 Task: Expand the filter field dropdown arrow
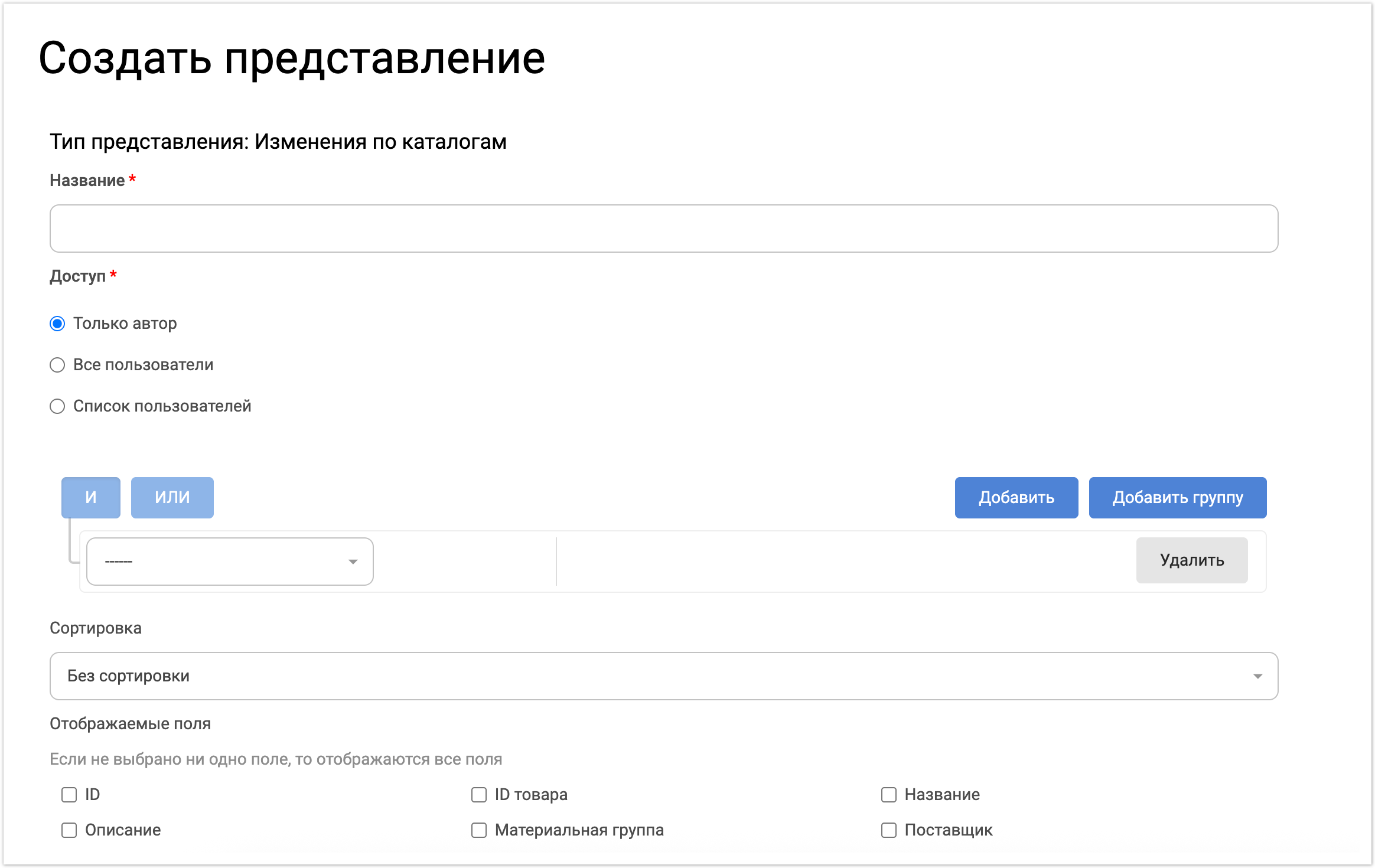click(x=353, y=562)
